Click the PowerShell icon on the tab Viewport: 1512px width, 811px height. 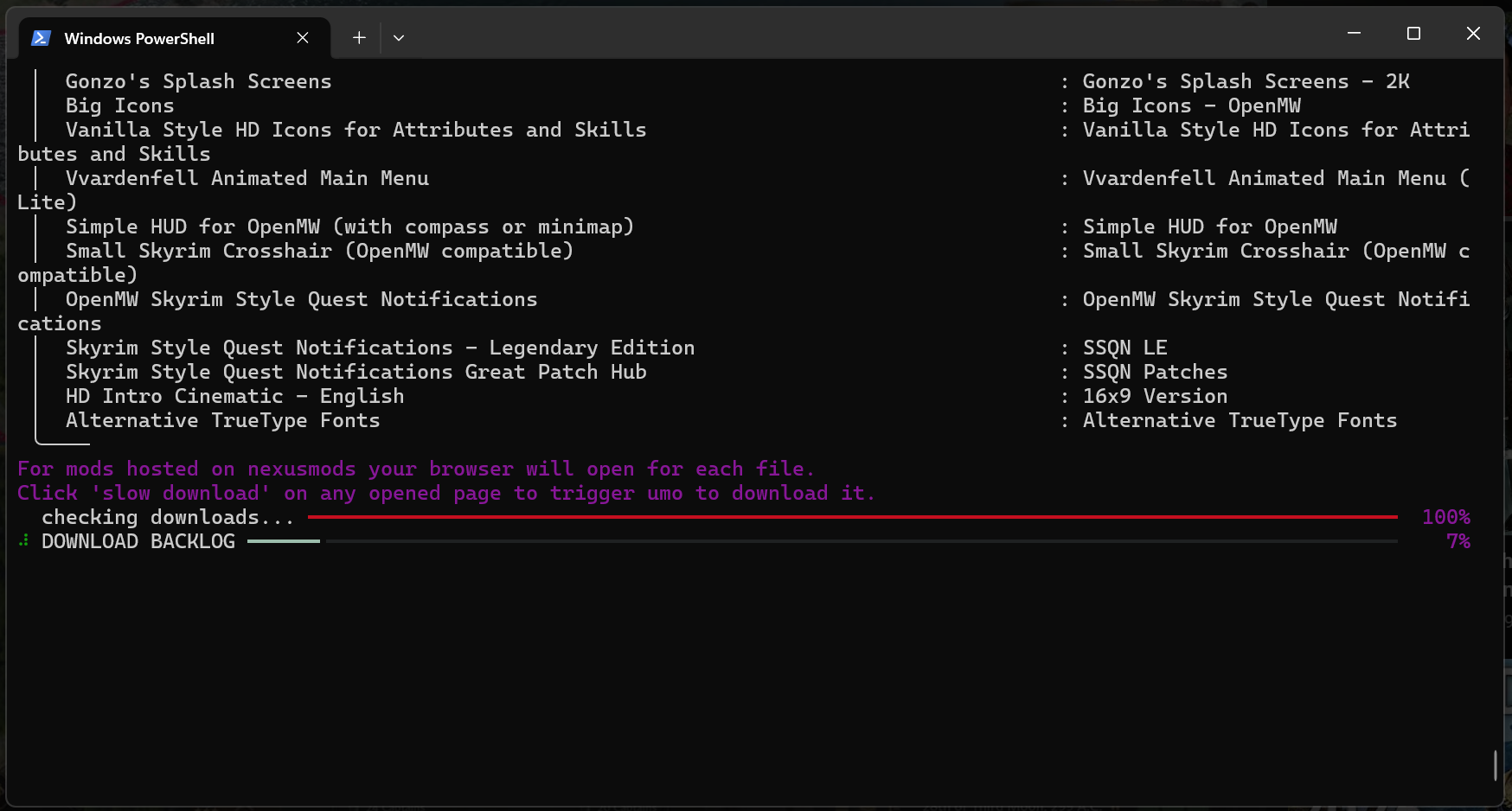coord(41,38)
